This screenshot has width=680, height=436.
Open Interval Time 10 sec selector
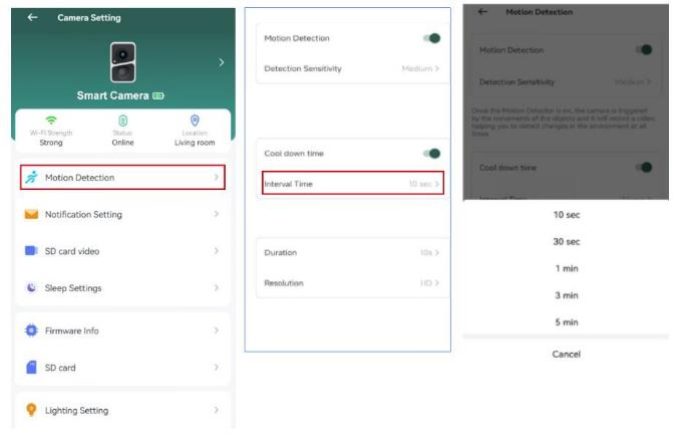pyautogui.click(x=424, y=185)
